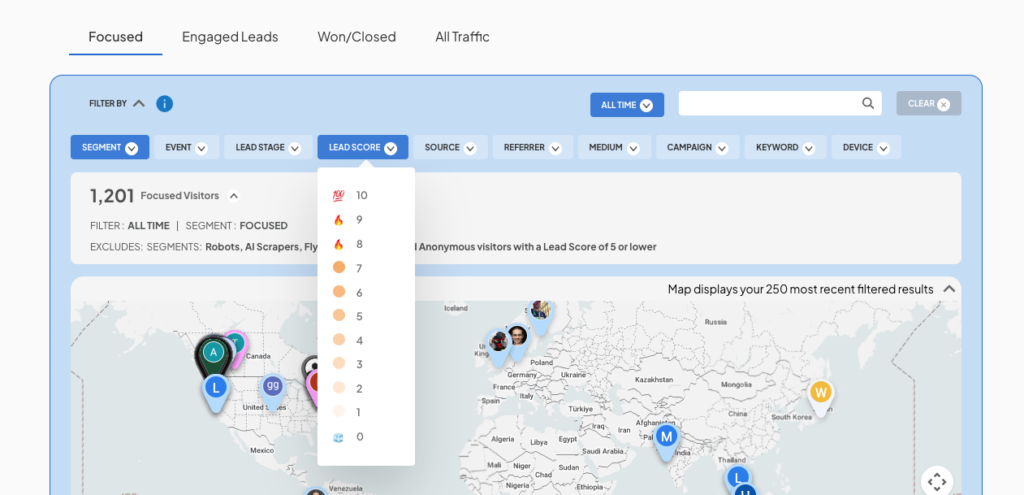1024x495 pixels.
Task: Open the Device filter dropdown
Action: point(867,148)
